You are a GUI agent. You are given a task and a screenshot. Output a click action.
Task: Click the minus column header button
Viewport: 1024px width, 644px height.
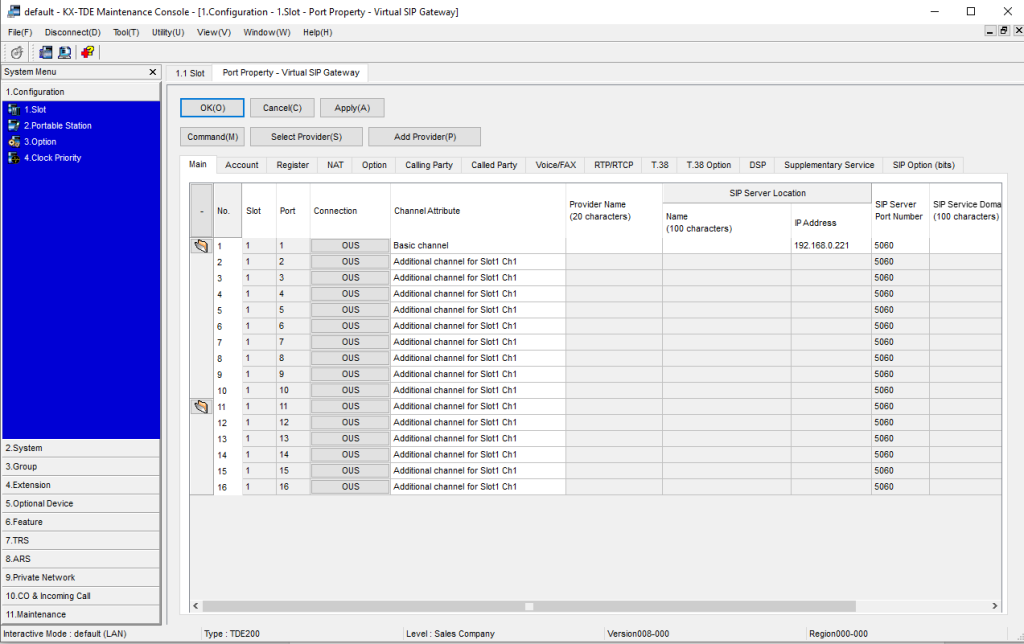pos(201,210)
